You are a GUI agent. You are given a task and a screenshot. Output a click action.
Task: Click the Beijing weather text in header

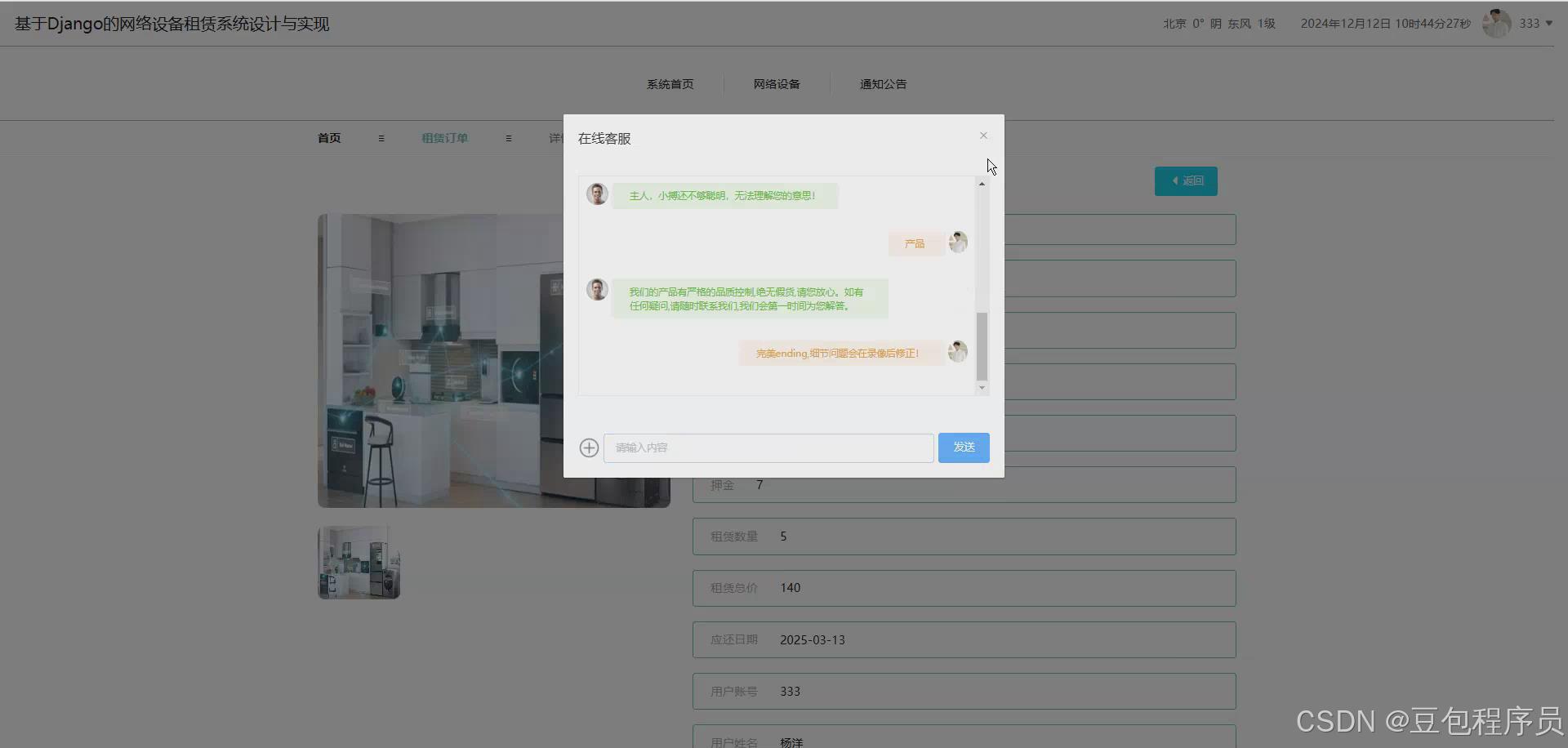point(1219,24)
